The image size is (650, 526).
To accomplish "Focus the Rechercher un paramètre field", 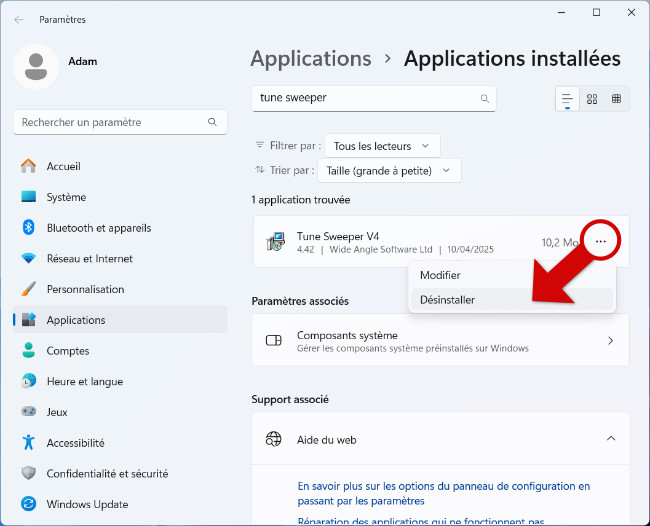I will click(120, 122).
